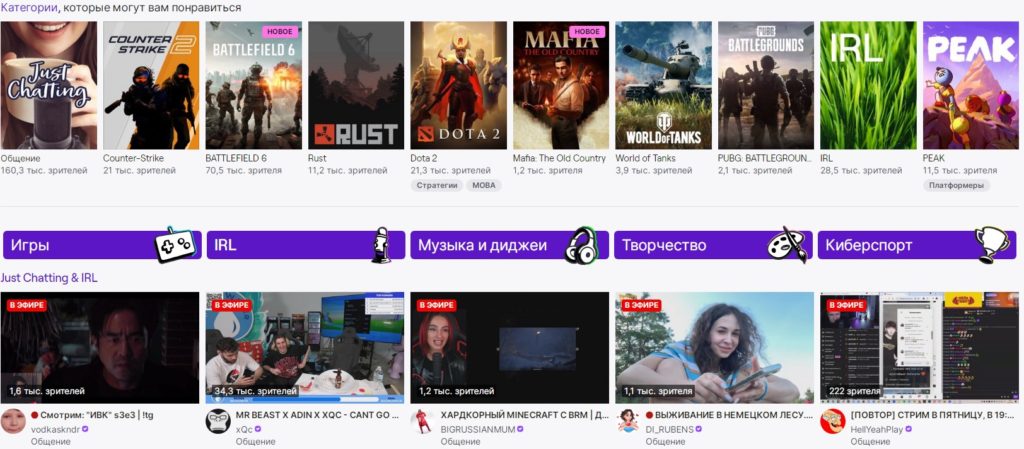Open BIGRUSSIANMUM's avatar icon

point(423,421)
